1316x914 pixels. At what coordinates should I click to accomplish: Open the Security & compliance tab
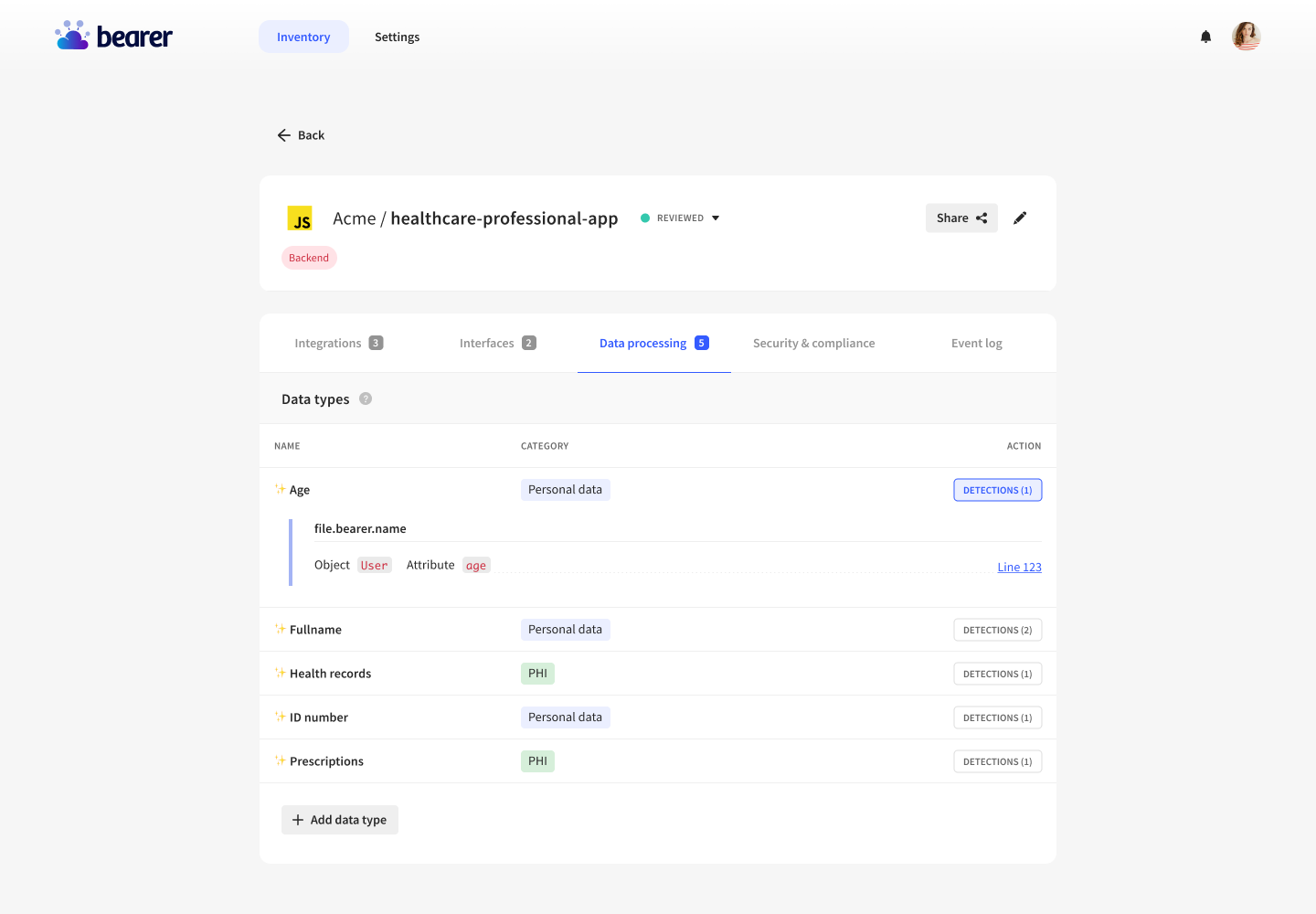click(x=813, y=344)
